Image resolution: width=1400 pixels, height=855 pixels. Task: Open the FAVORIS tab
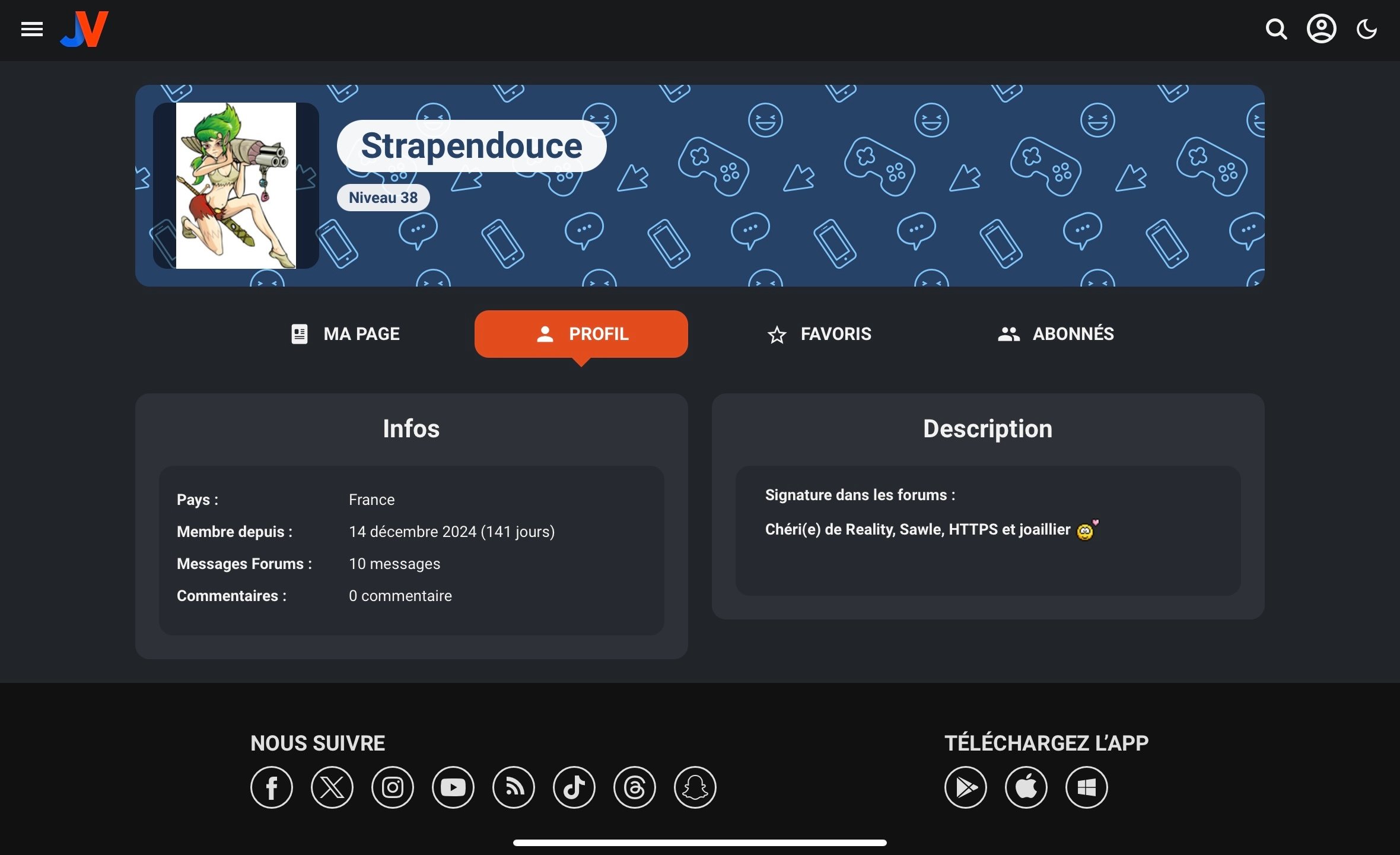click(x=819, y=334)
